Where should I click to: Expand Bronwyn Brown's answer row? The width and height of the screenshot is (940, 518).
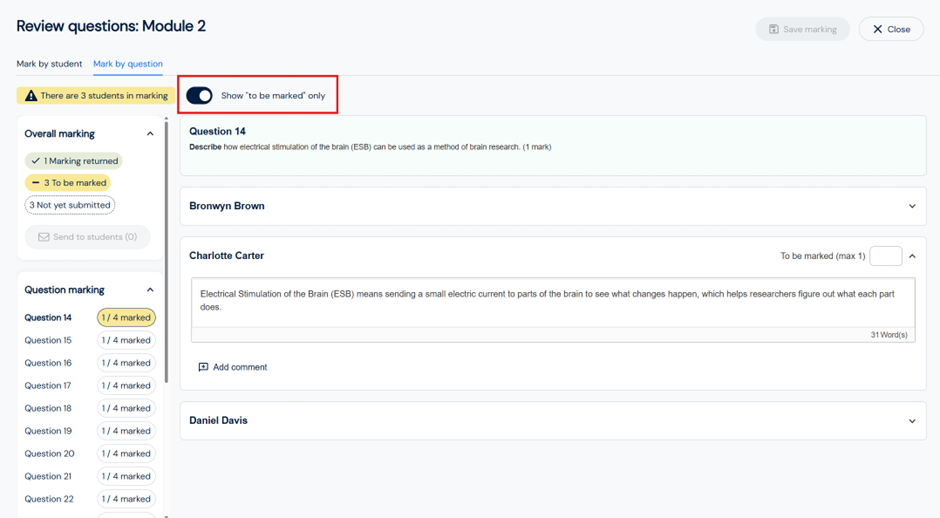[911, 206]
